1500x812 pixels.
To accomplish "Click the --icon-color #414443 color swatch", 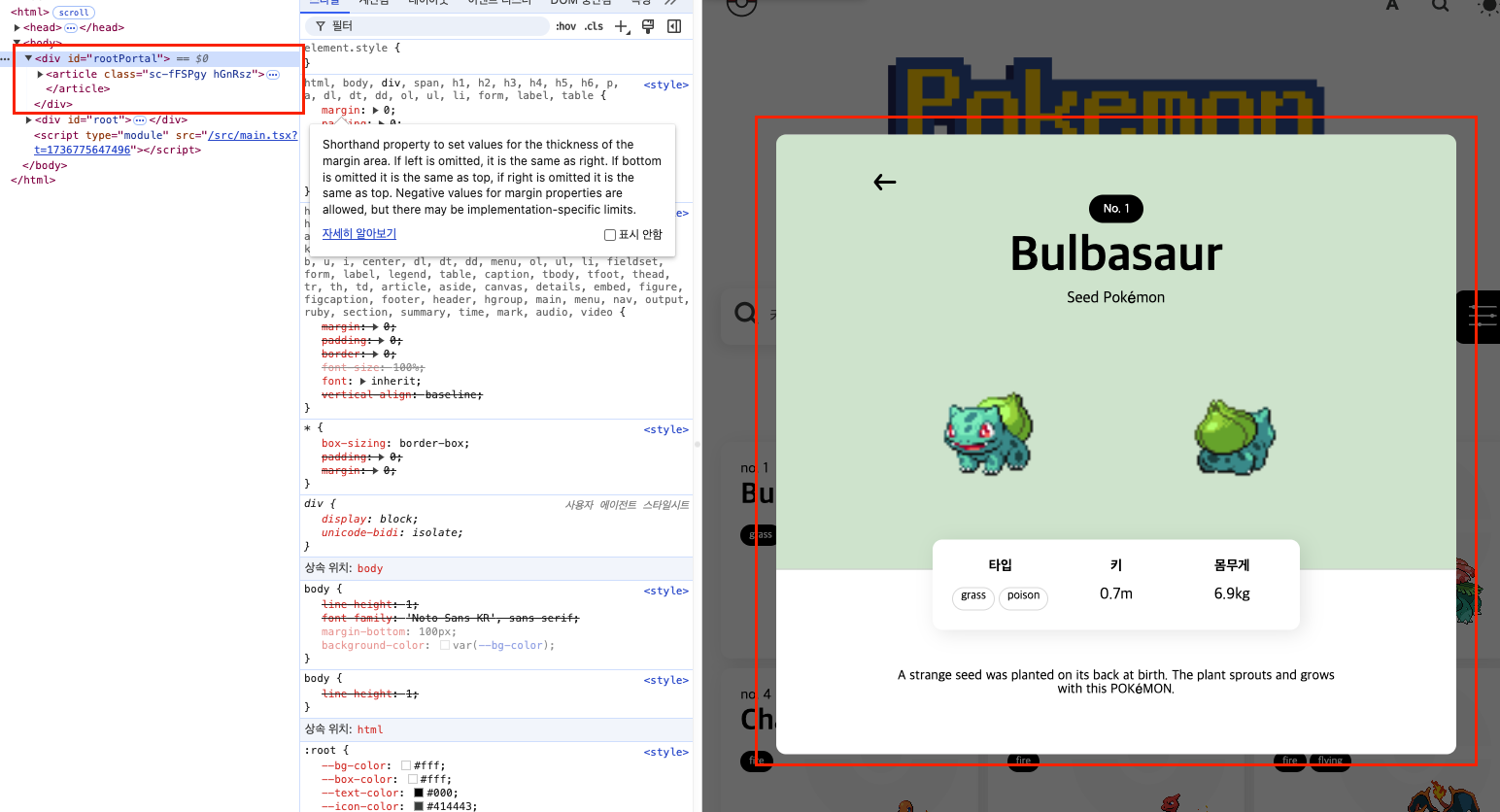I will click(419, 807).
